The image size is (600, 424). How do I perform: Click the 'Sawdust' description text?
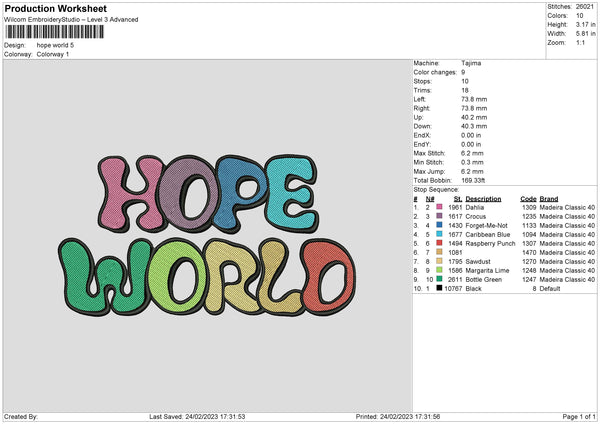tap(478, 262)
